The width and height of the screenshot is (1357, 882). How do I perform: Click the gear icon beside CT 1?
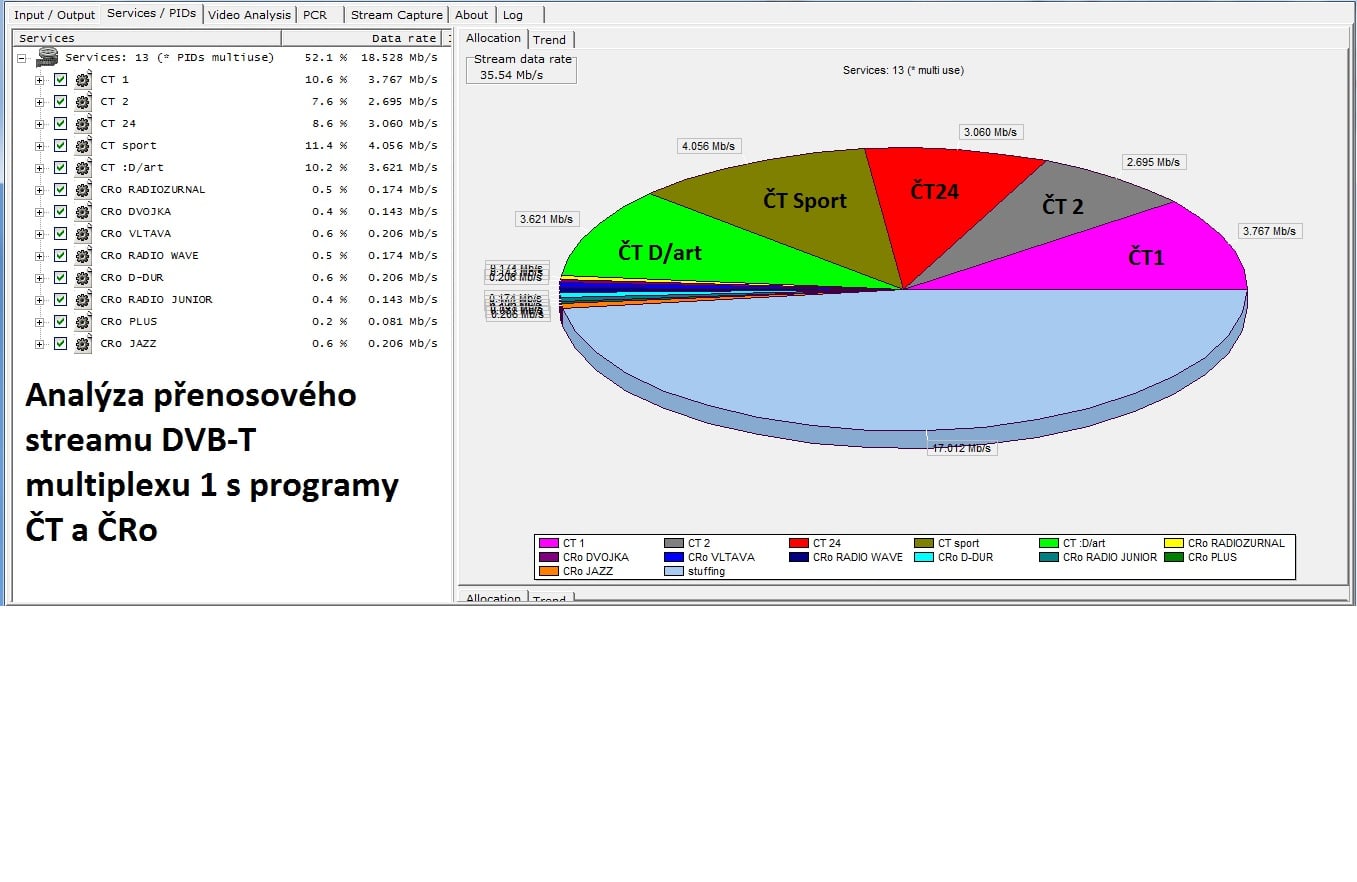[x=82, y=80]
